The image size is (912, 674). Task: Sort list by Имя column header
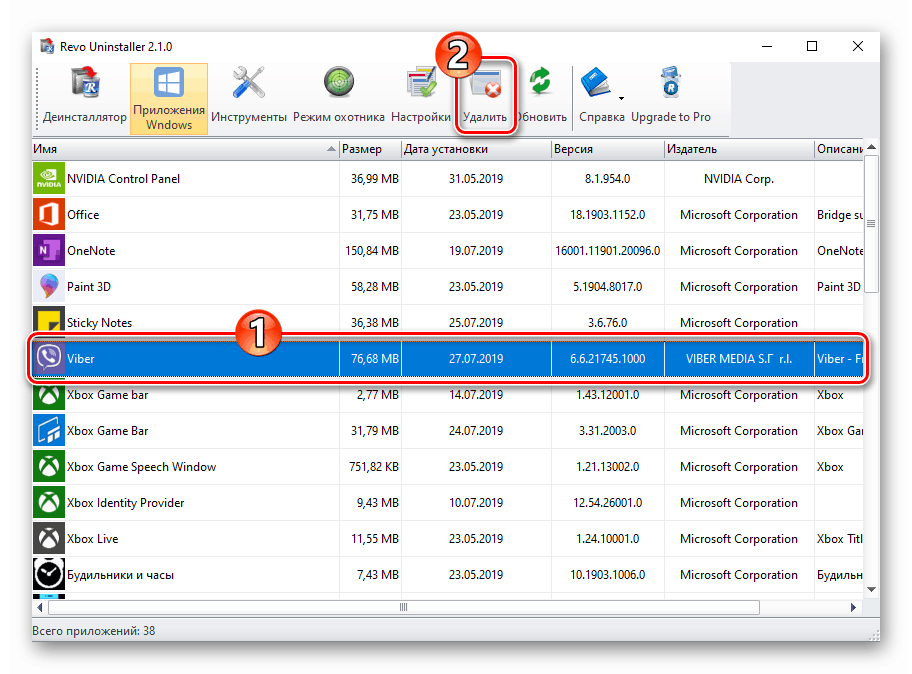180,149
